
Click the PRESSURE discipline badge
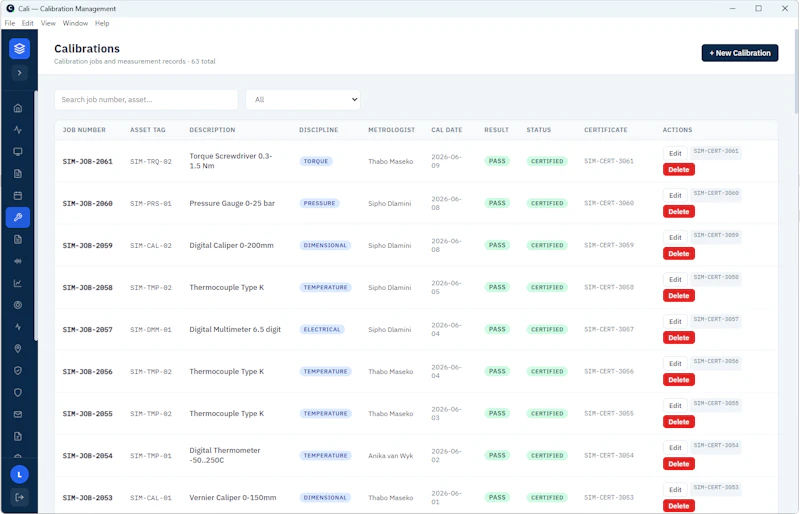pyautogui.click(x=319, y=203)
